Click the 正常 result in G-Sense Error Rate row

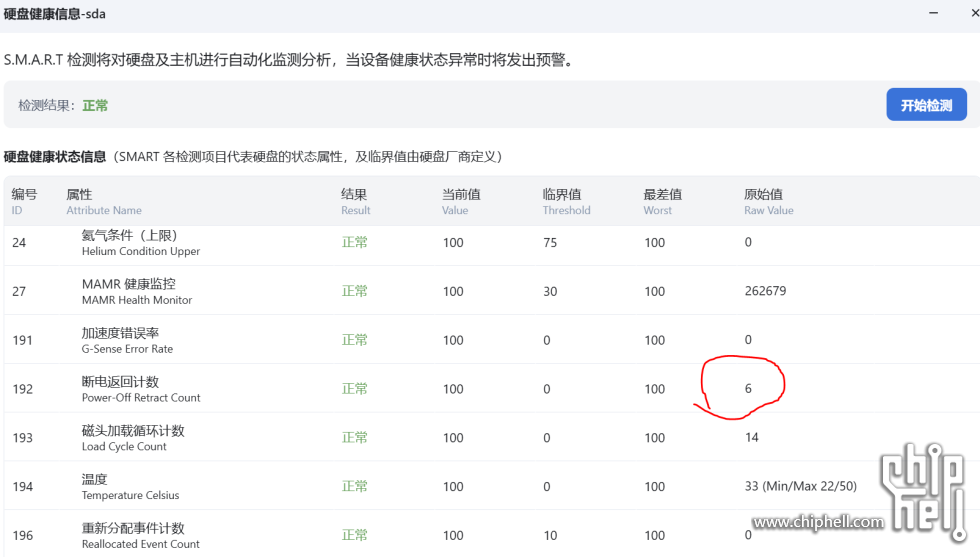354,339
